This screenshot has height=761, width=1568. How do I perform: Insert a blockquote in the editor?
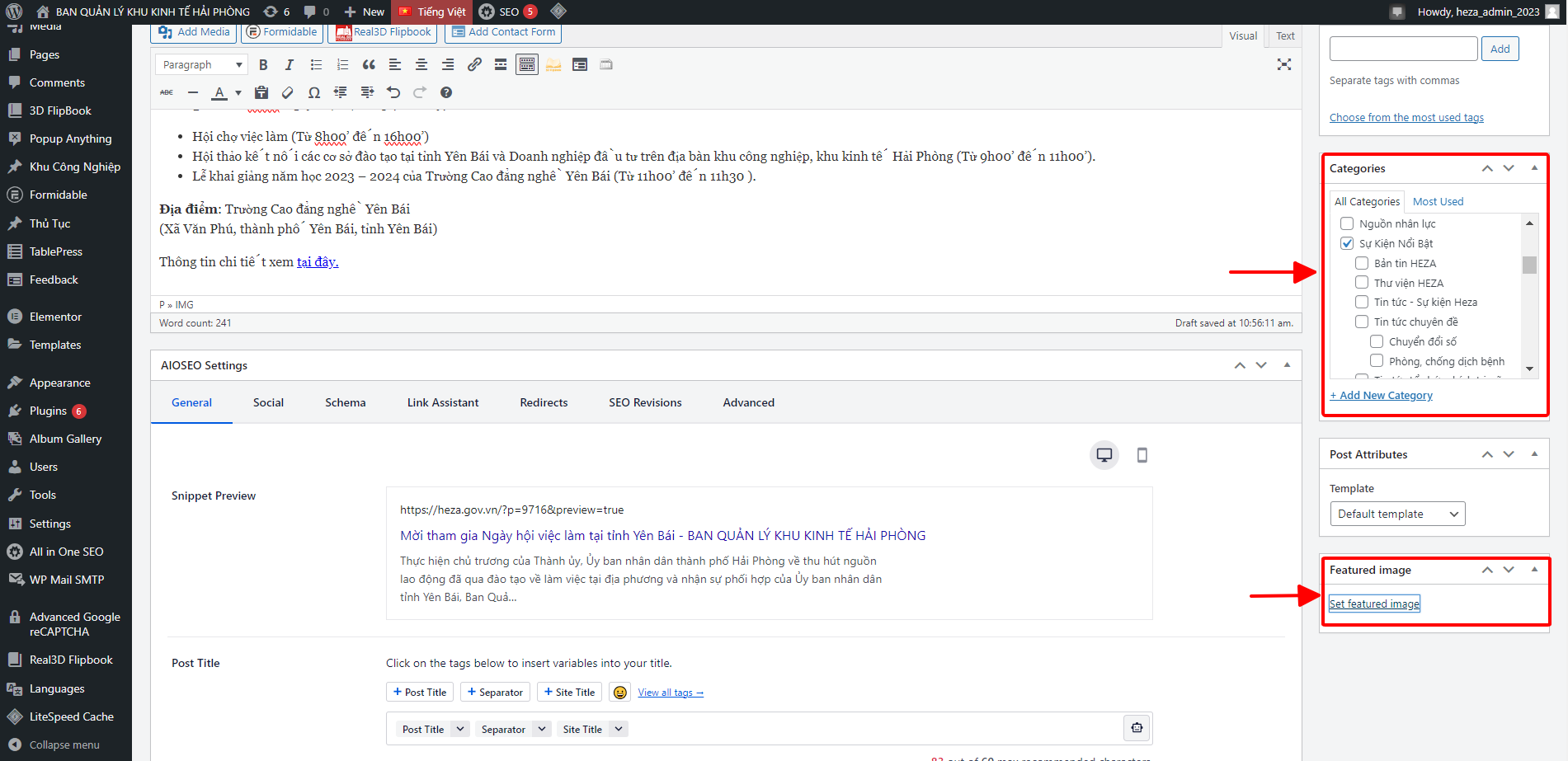[369, 65]
